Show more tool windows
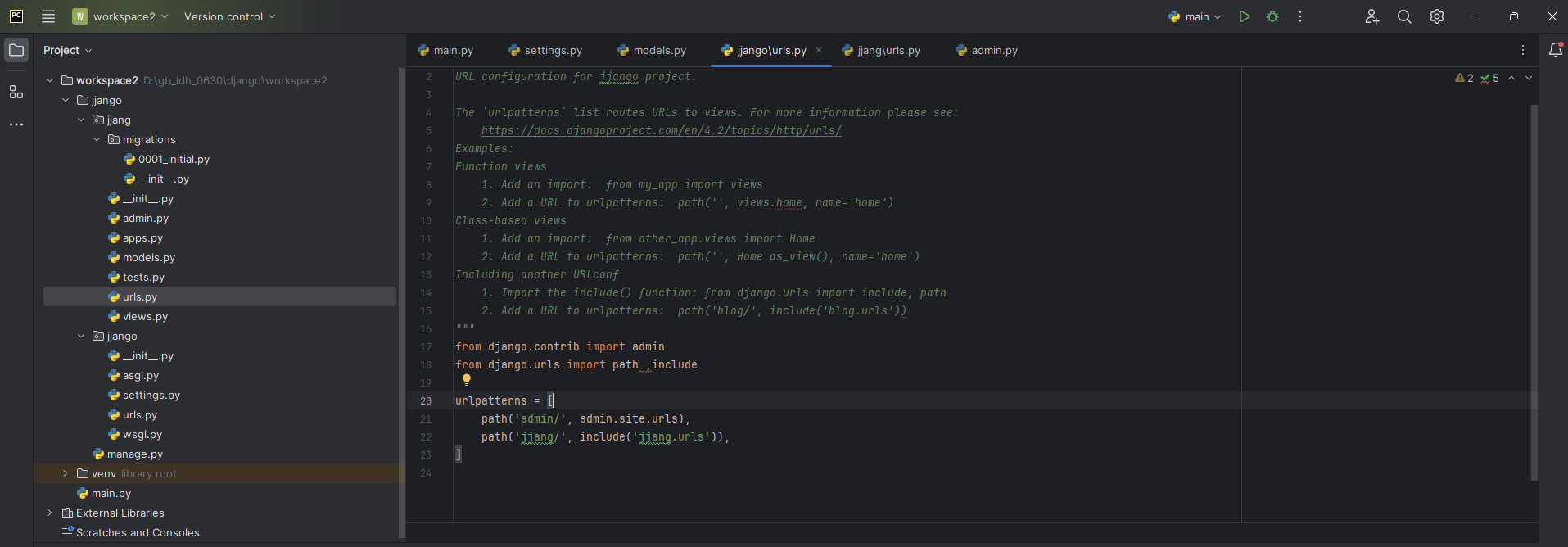The width and height of the screenshot is (1568, 547). click(x=16, y=124)
